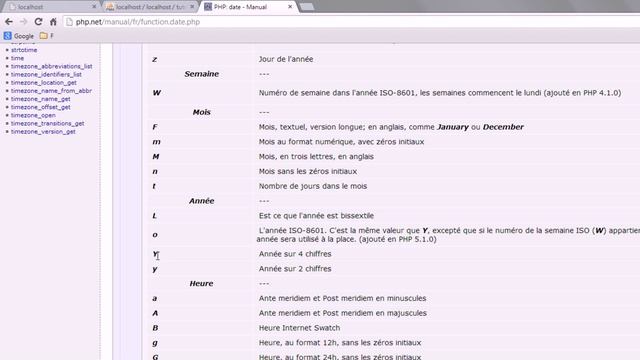Go back using the browser back arrow
640x360 pixels.
[x=9, y=22]
